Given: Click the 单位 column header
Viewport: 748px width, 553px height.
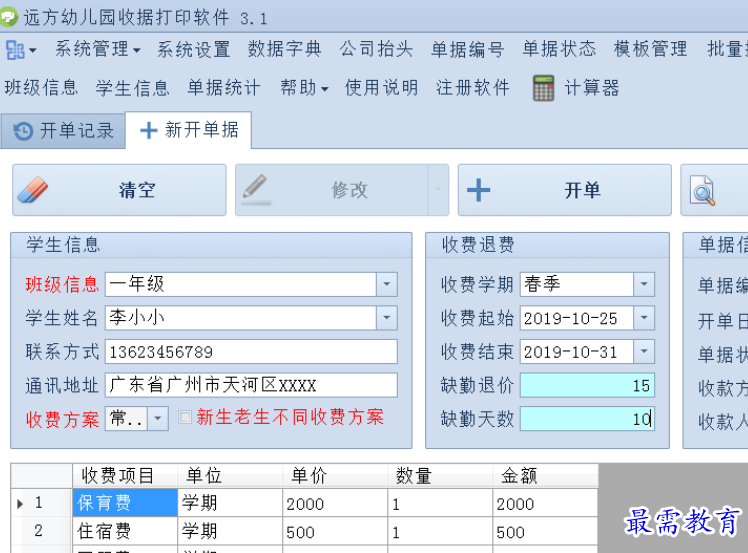Looking at the screenshot, I should (230, 476).
